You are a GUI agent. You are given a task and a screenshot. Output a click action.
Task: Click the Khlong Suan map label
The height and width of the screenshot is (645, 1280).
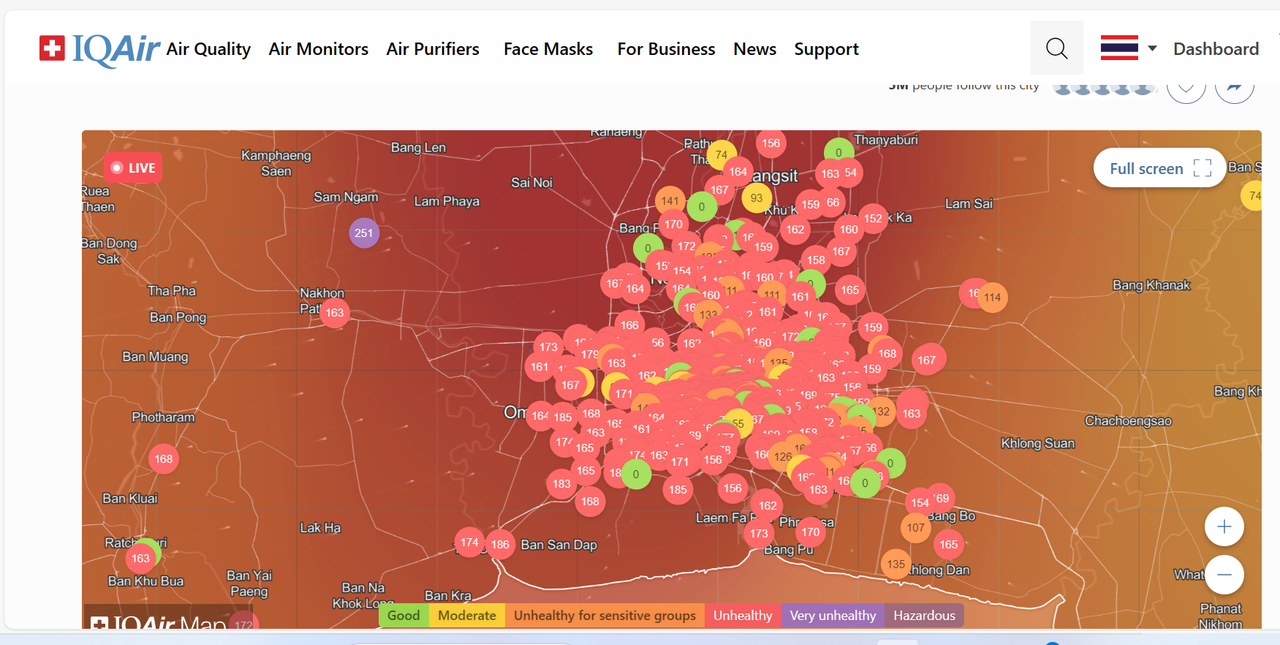coord(1038,443)
